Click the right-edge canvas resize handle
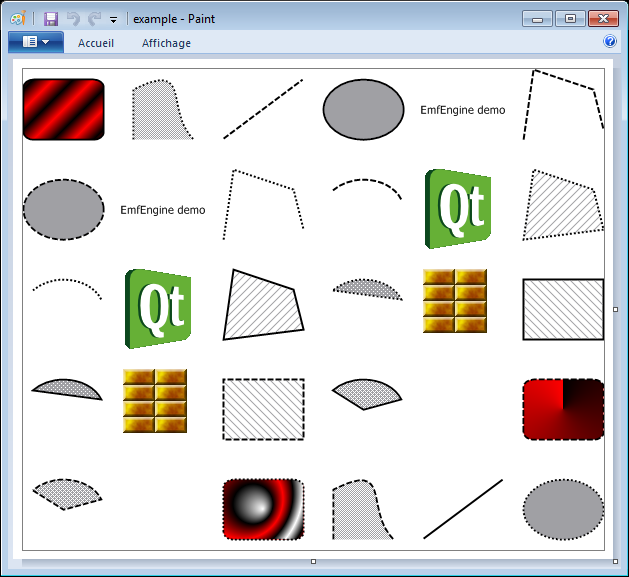Screen dimensions: 629x577 click(616, 309)
